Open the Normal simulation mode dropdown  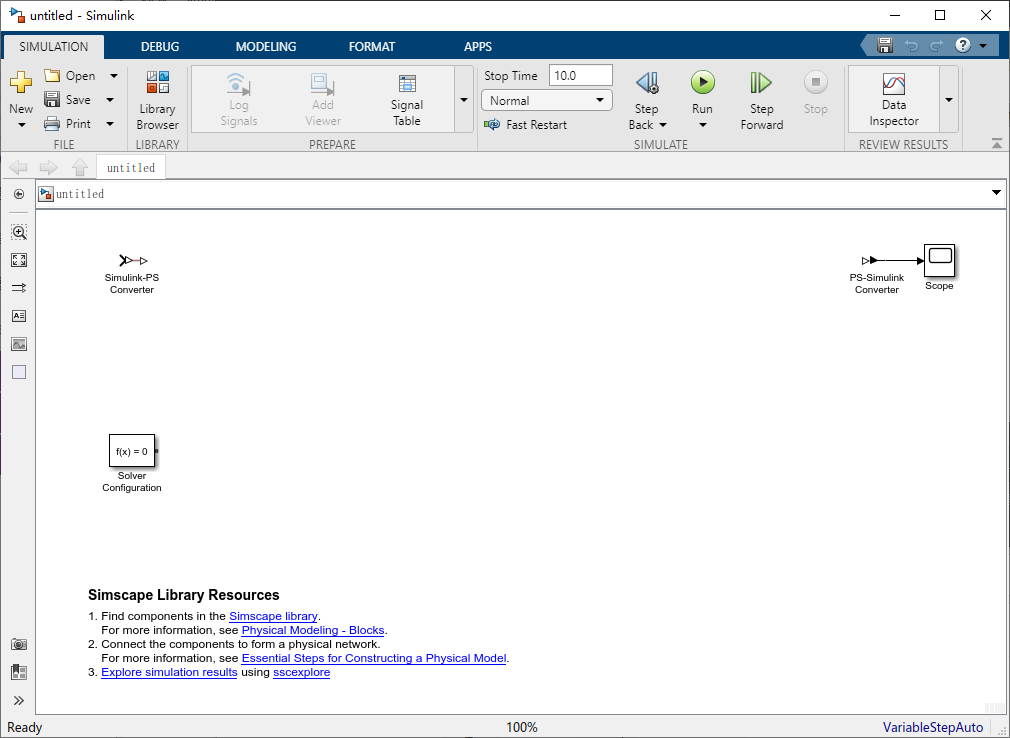547,100
